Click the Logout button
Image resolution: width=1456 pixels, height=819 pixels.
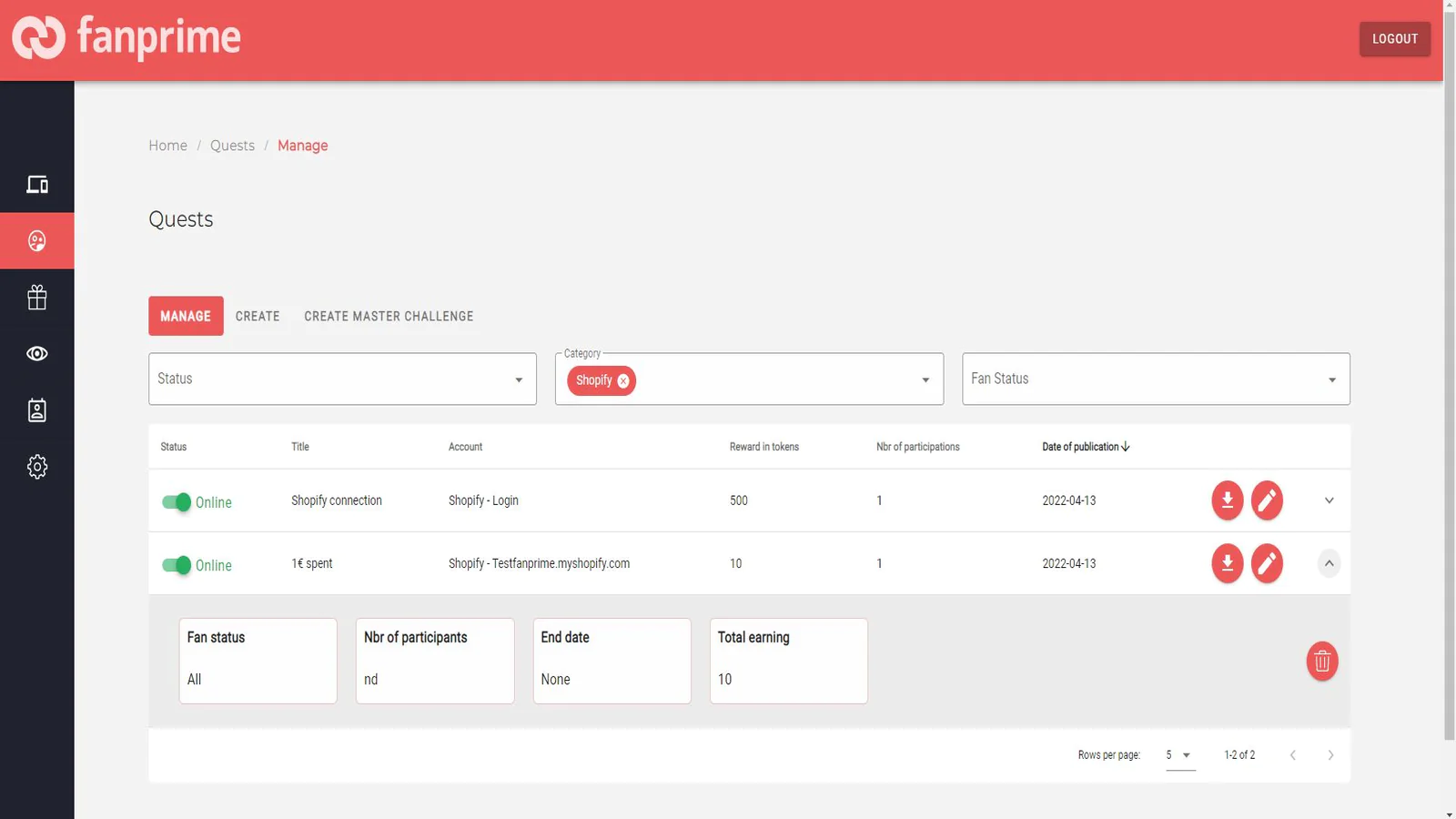(1394, 39)
